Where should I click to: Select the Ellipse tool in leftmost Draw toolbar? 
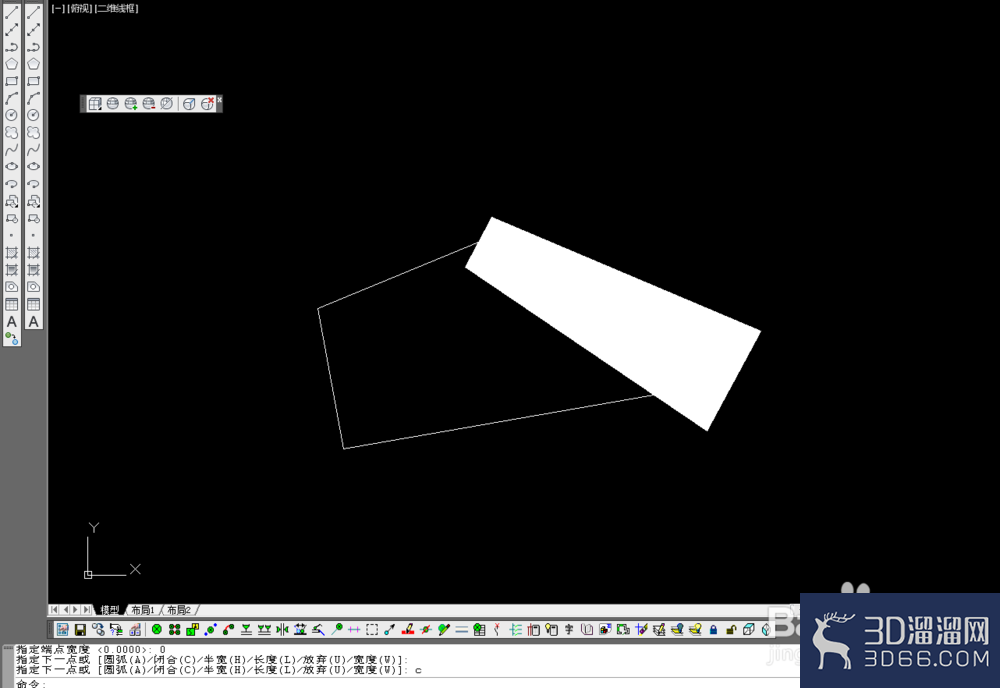point(11,166)
